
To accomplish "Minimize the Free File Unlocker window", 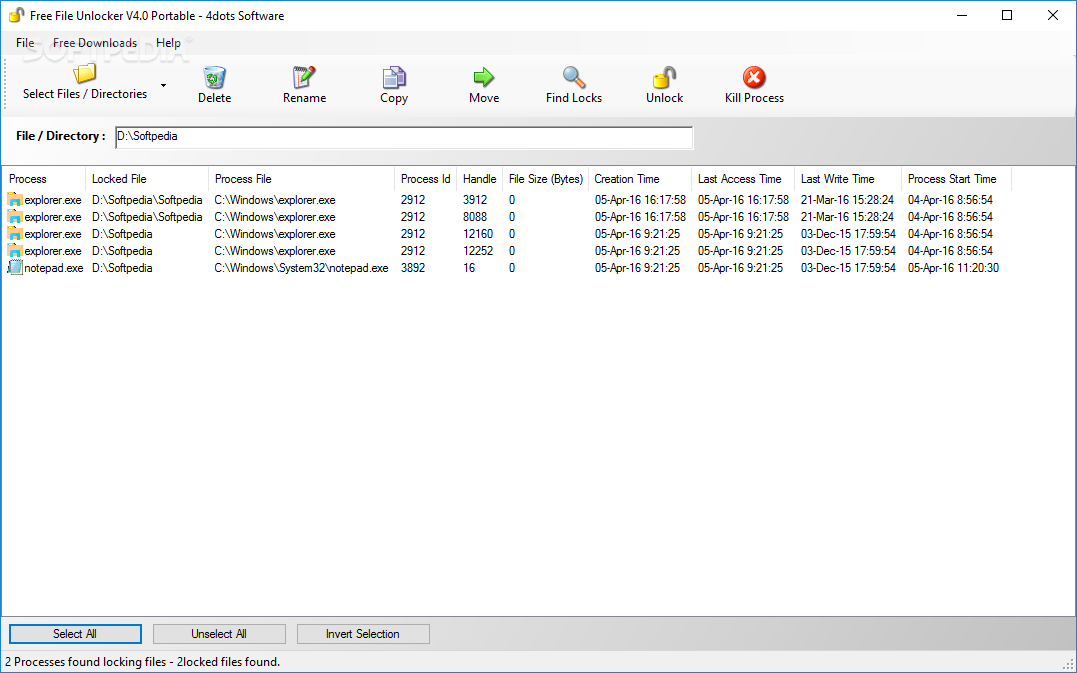I will (x=961, y=15).
